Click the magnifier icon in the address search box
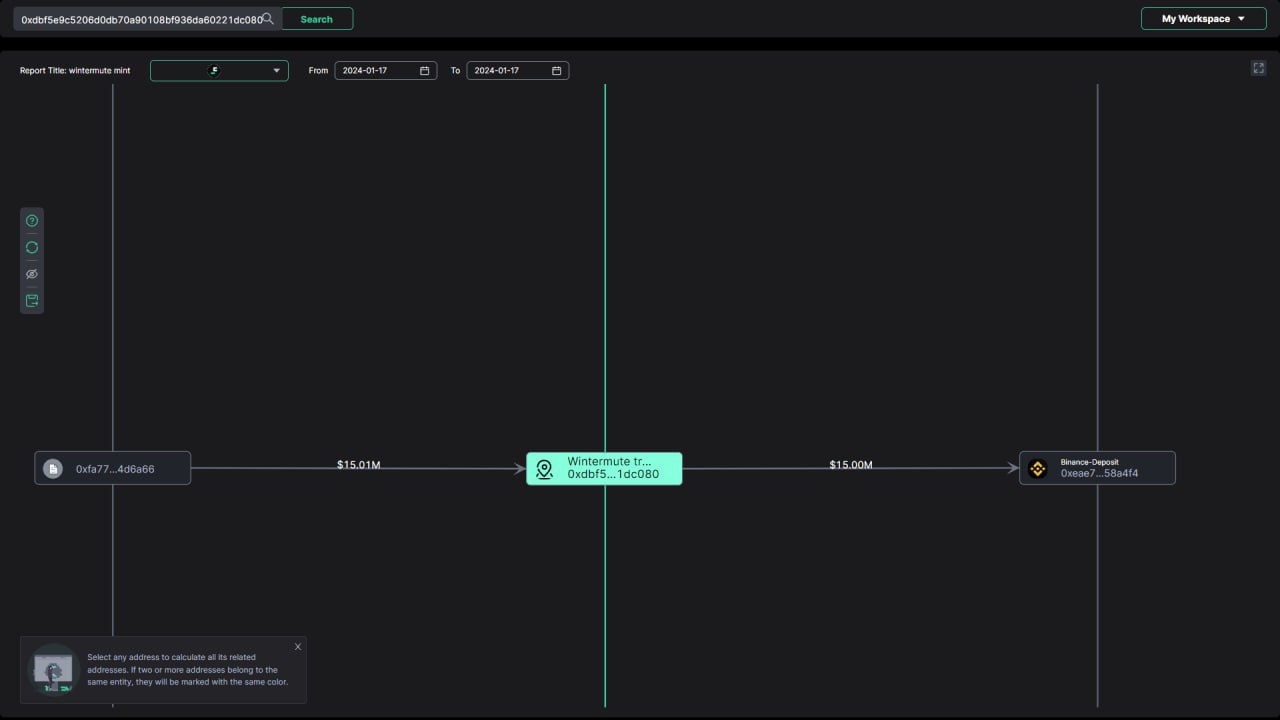Screen dimensions: 1280x720 (268, 19)
